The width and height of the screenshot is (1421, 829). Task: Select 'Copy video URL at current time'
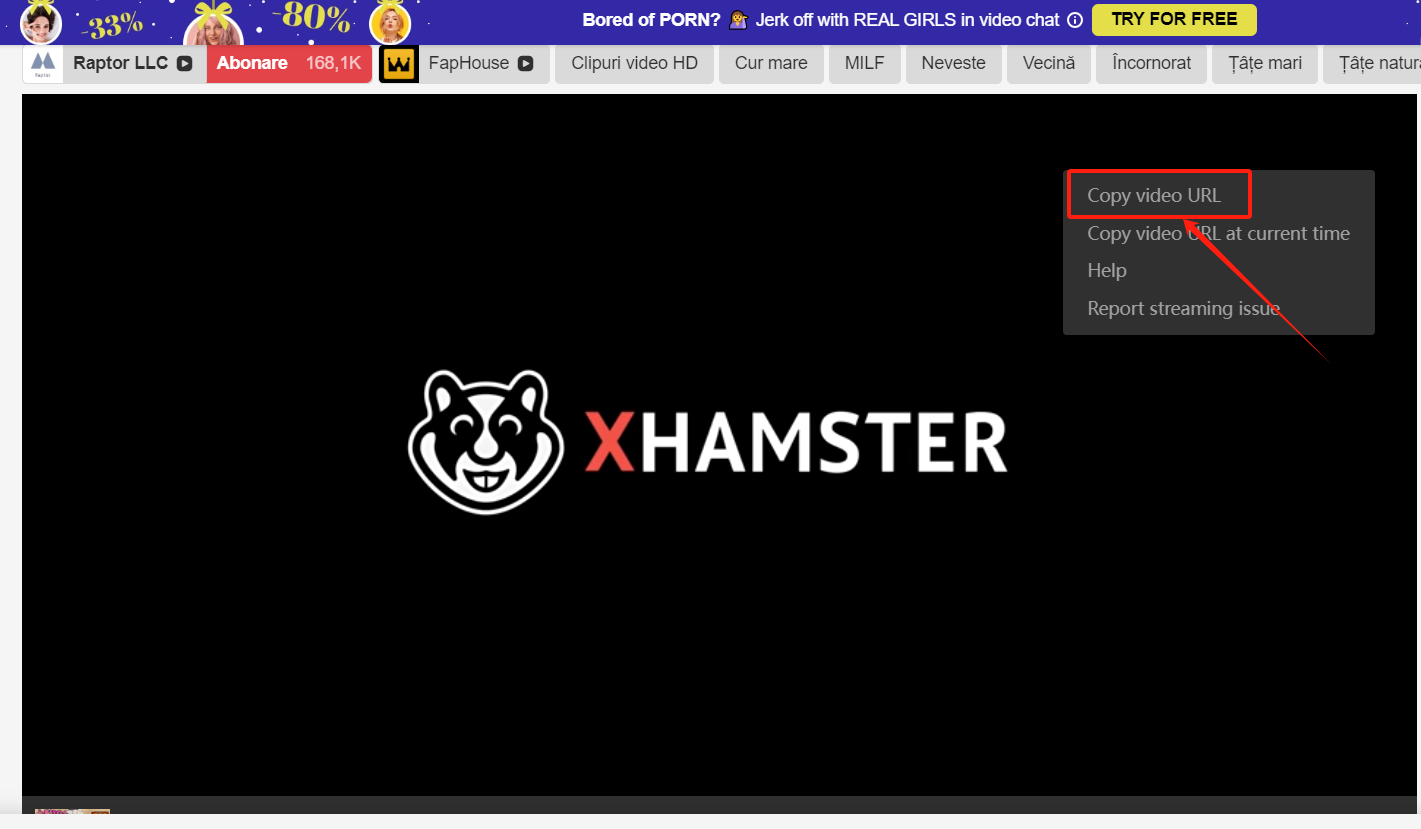(x=1218, y=233)
